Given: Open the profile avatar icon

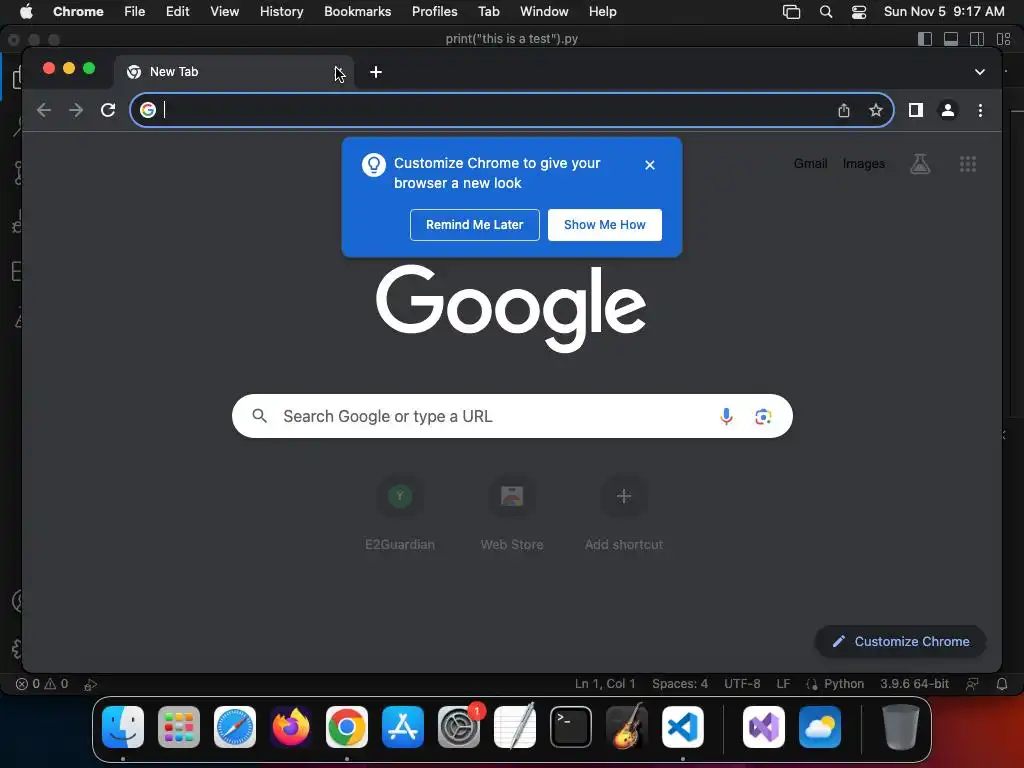Looking at the screenshot, I should pyautogui.click(x=948, y=110).
